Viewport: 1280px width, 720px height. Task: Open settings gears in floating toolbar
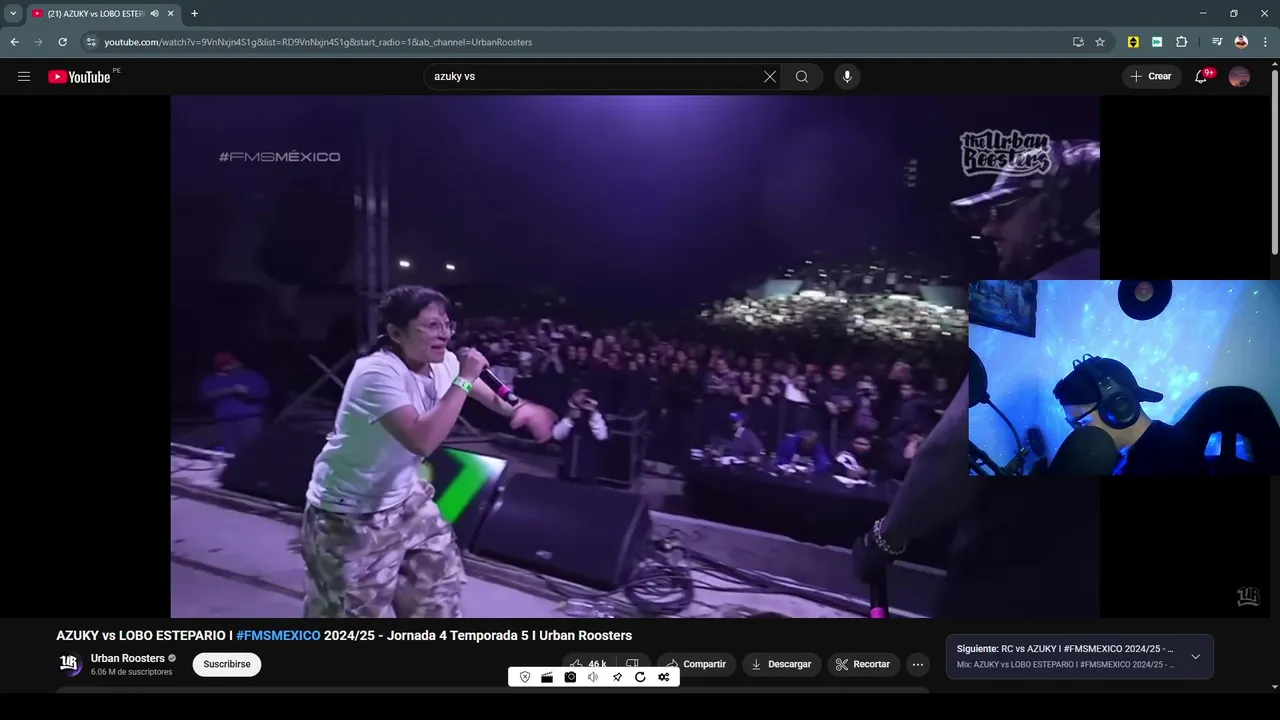tap(664, 677)
